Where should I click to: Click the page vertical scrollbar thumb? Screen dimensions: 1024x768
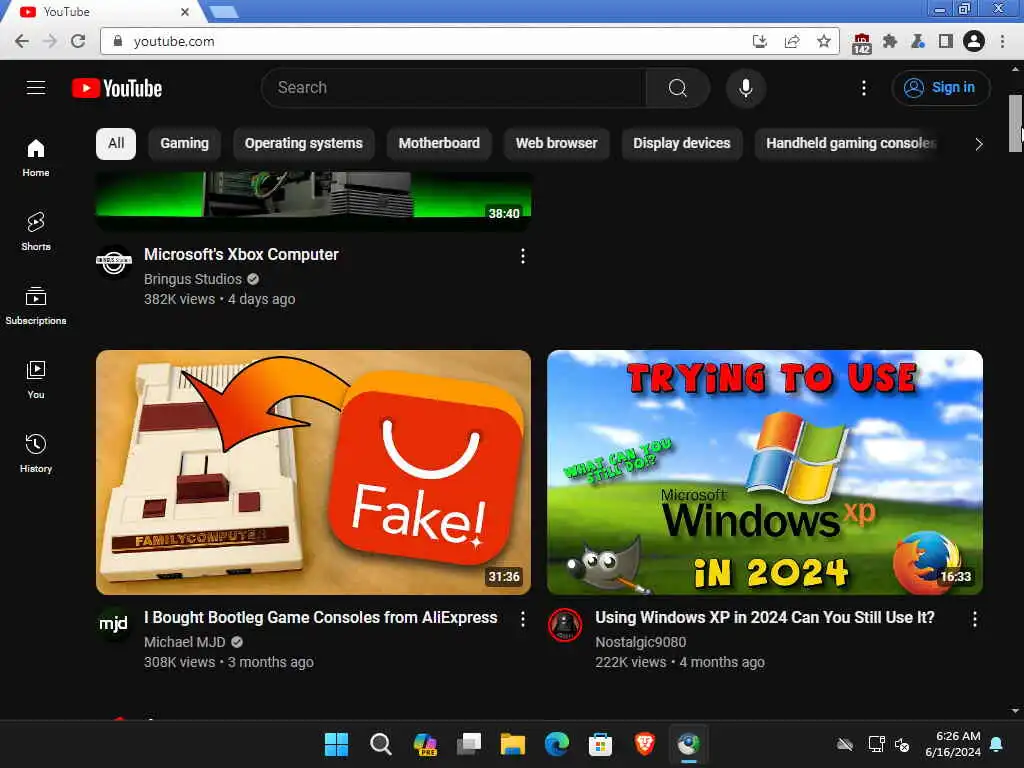(1015, 123)
